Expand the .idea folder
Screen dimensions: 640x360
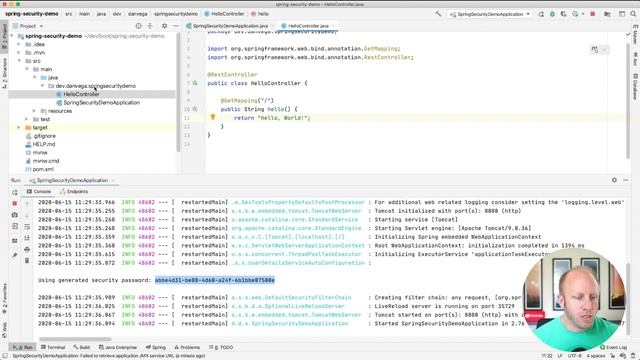19,44
